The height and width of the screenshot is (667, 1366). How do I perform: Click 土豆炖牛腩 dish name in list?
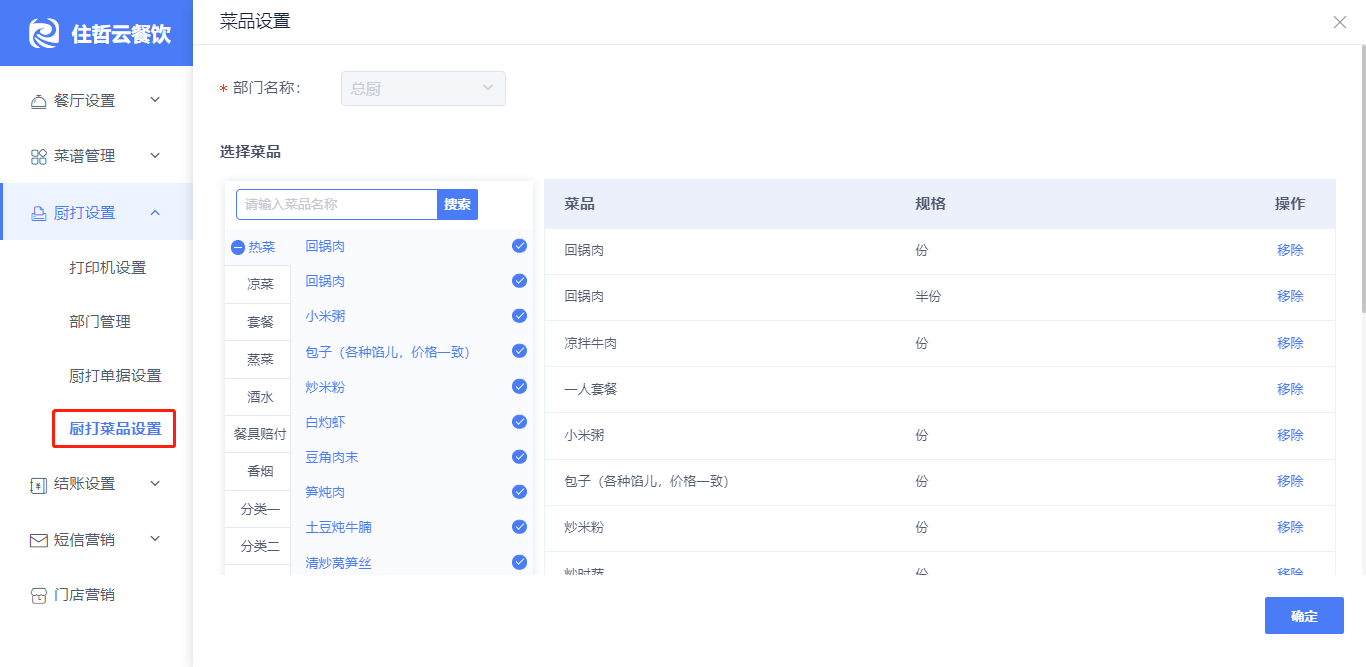338,527
